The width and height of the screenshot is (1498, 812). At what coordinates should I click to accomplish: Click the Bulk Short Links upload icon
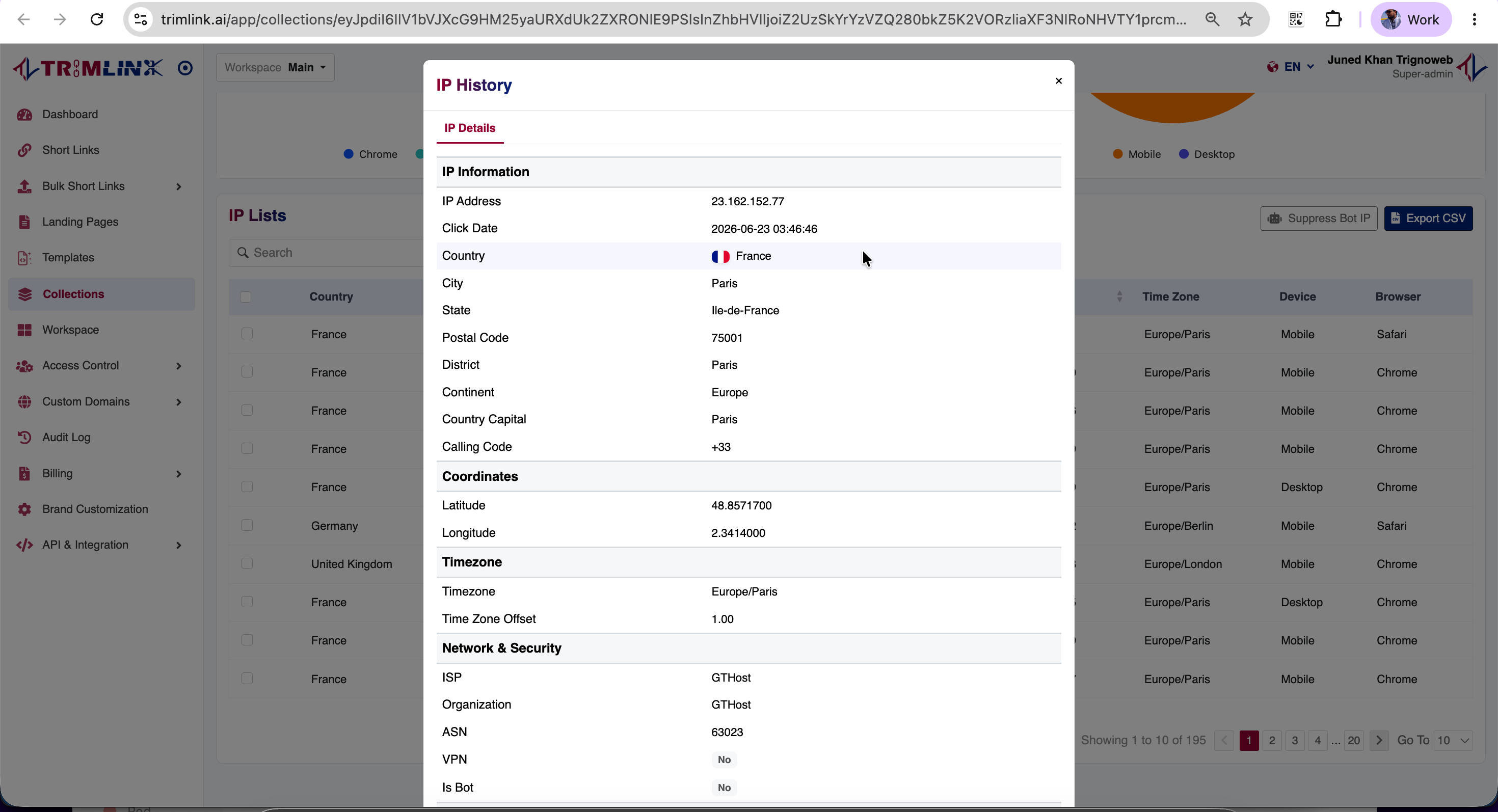[x=24, y=186]
